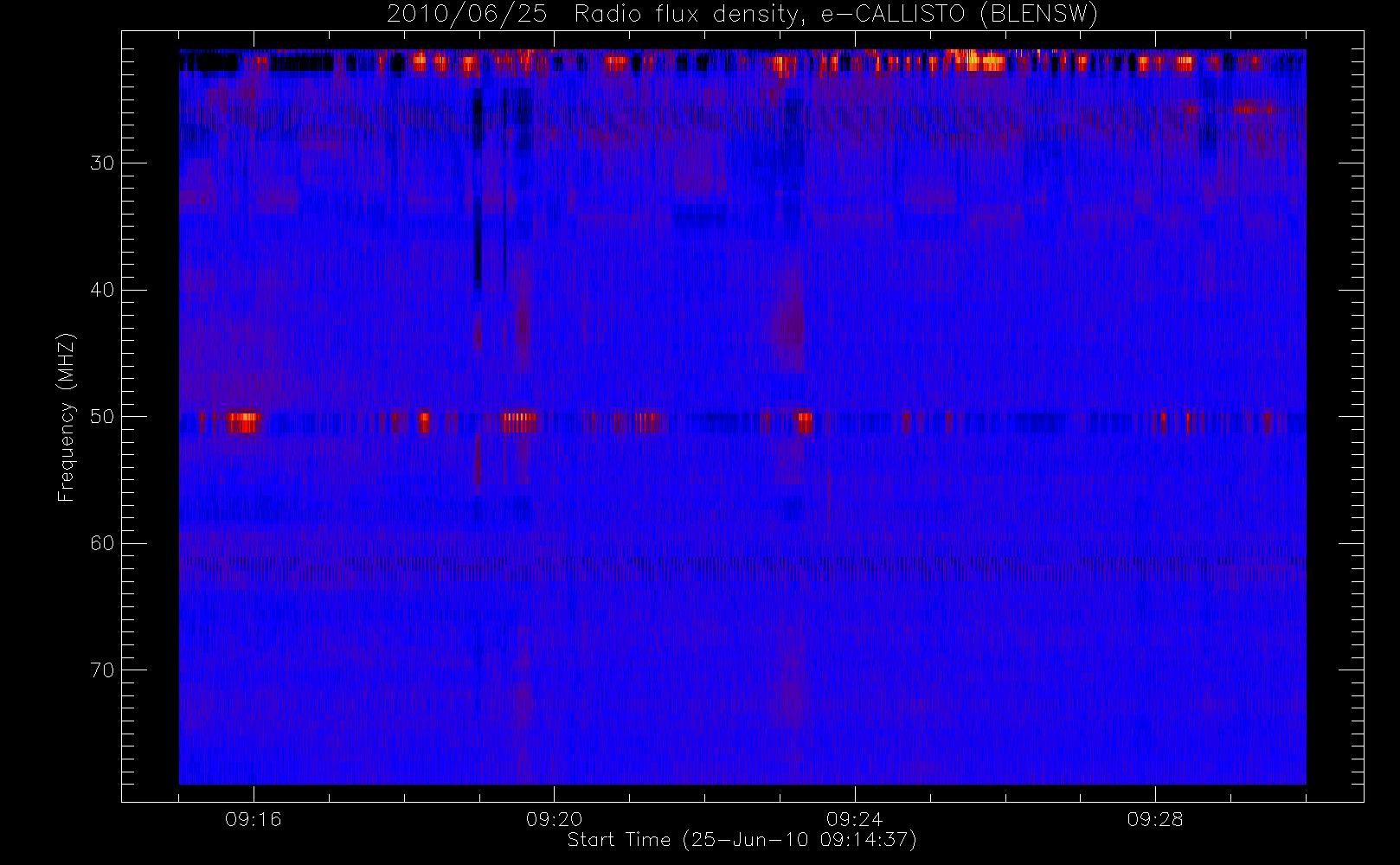Screen dimensions: 1400x865
Task: Click the 30 frequency tick label
Action: click(x=102, y=163)
